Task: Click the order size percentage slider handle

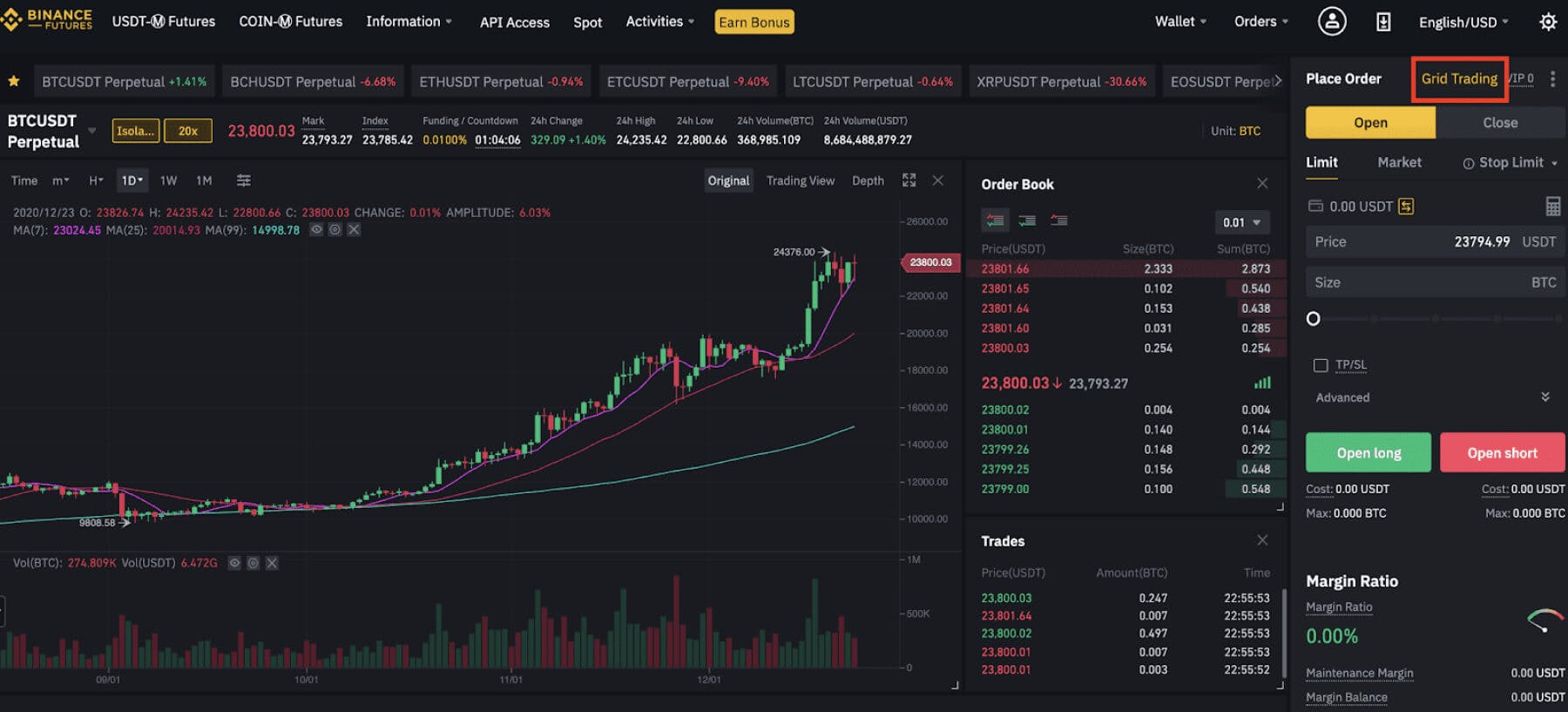Action: (1313, 319)
